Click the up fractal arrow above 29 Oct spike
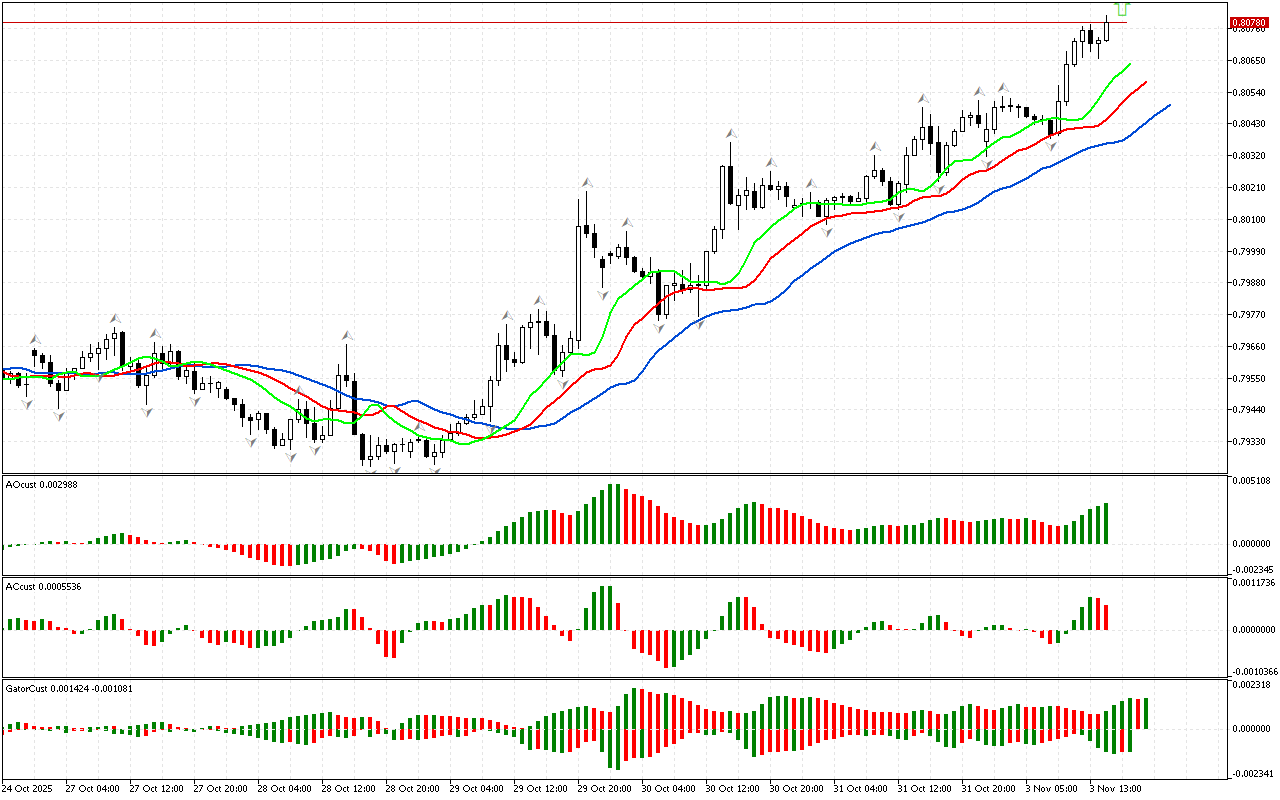 click(587, 183)
